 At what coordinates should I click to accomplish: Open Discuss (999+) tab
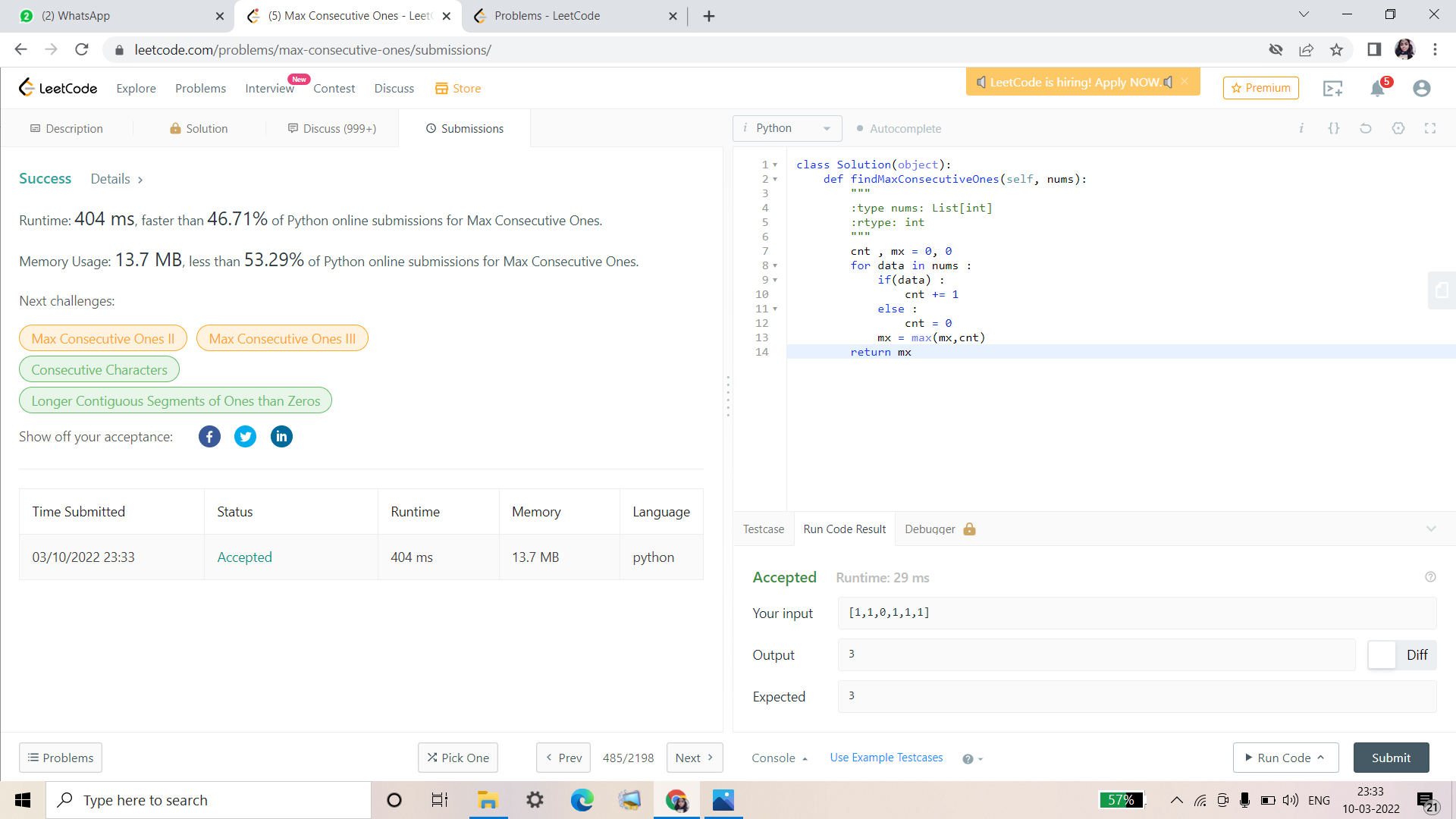click(x=331, y=128)
